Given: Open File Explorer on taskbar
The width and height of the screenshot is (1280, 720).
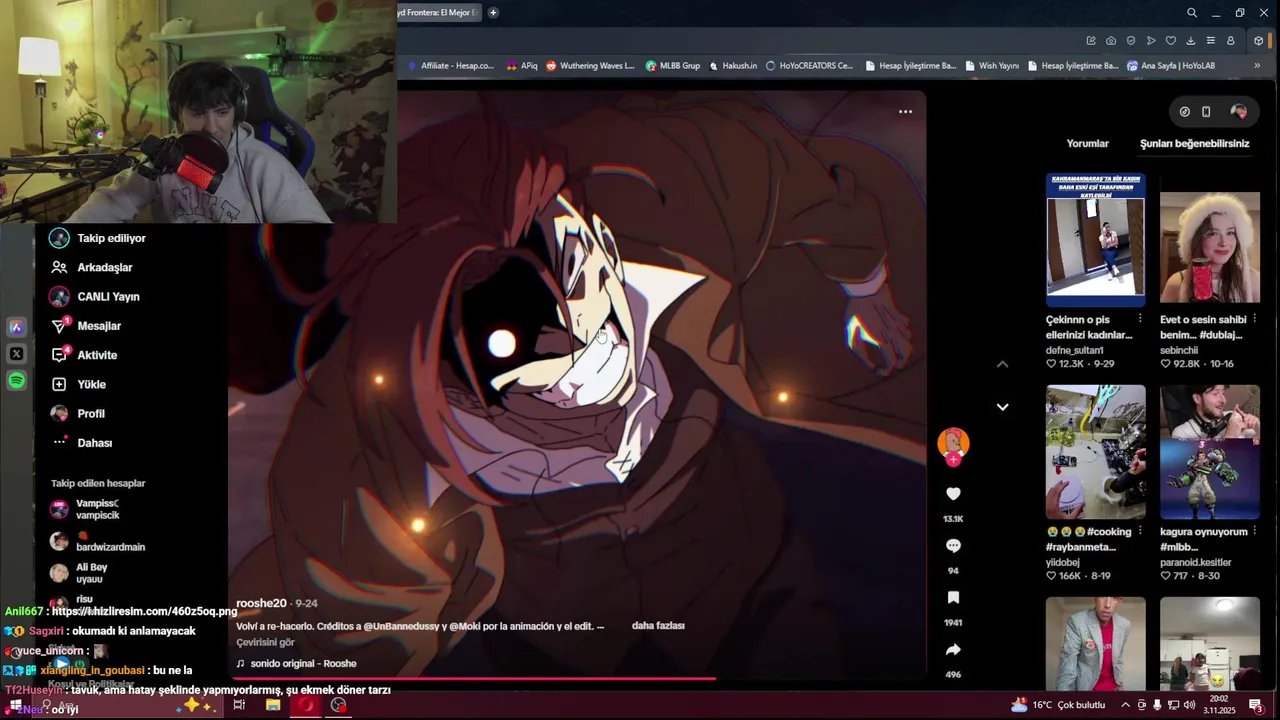Looking at the screenshot, I should pyautogui.click(x=272, y=705).
